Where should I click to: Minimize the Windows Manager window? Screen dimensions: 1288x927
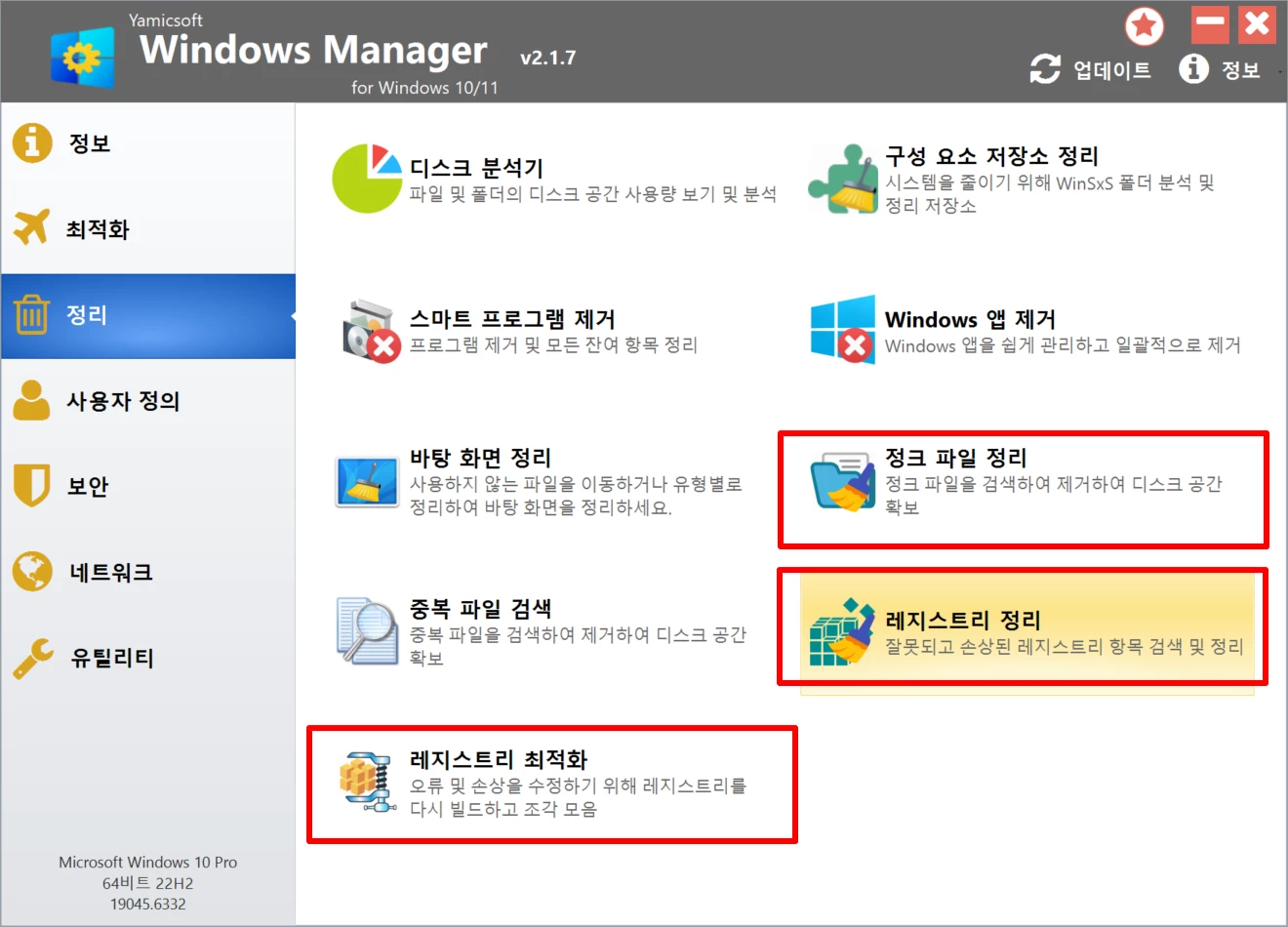tap(1210, 24)
